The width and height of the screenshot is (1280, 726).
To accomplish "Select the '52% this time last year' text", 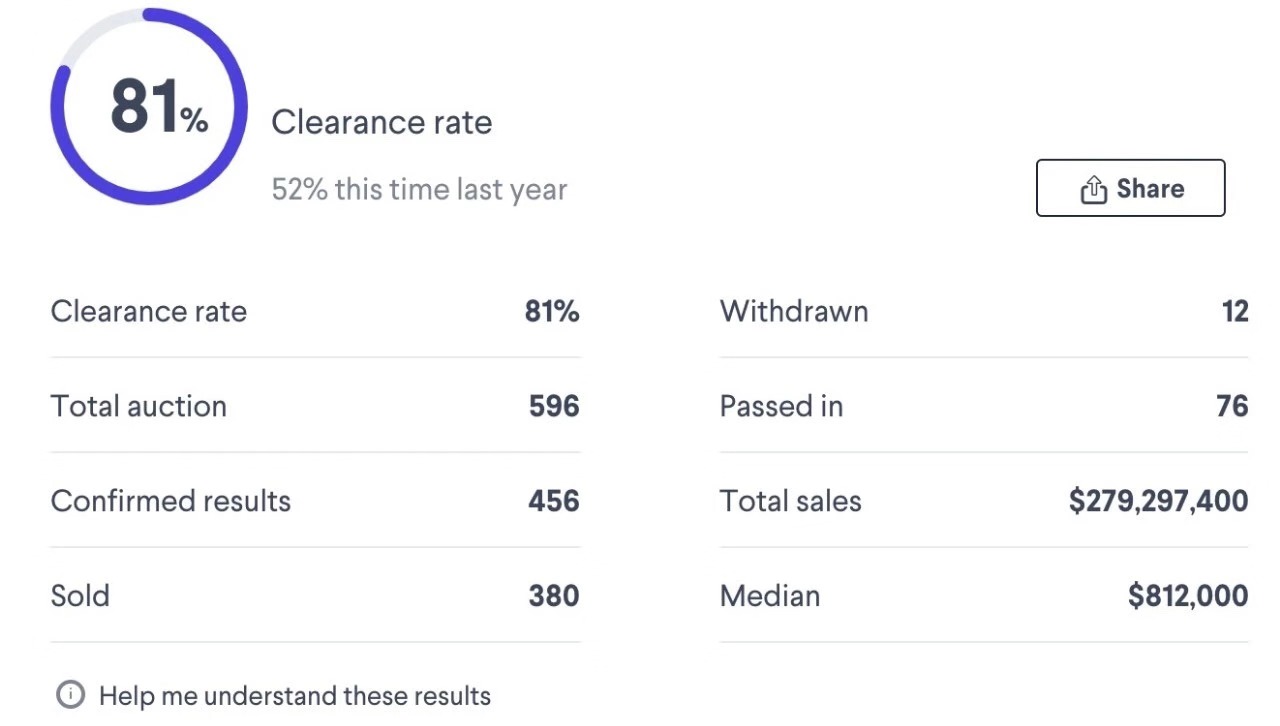I will [419, 189].
